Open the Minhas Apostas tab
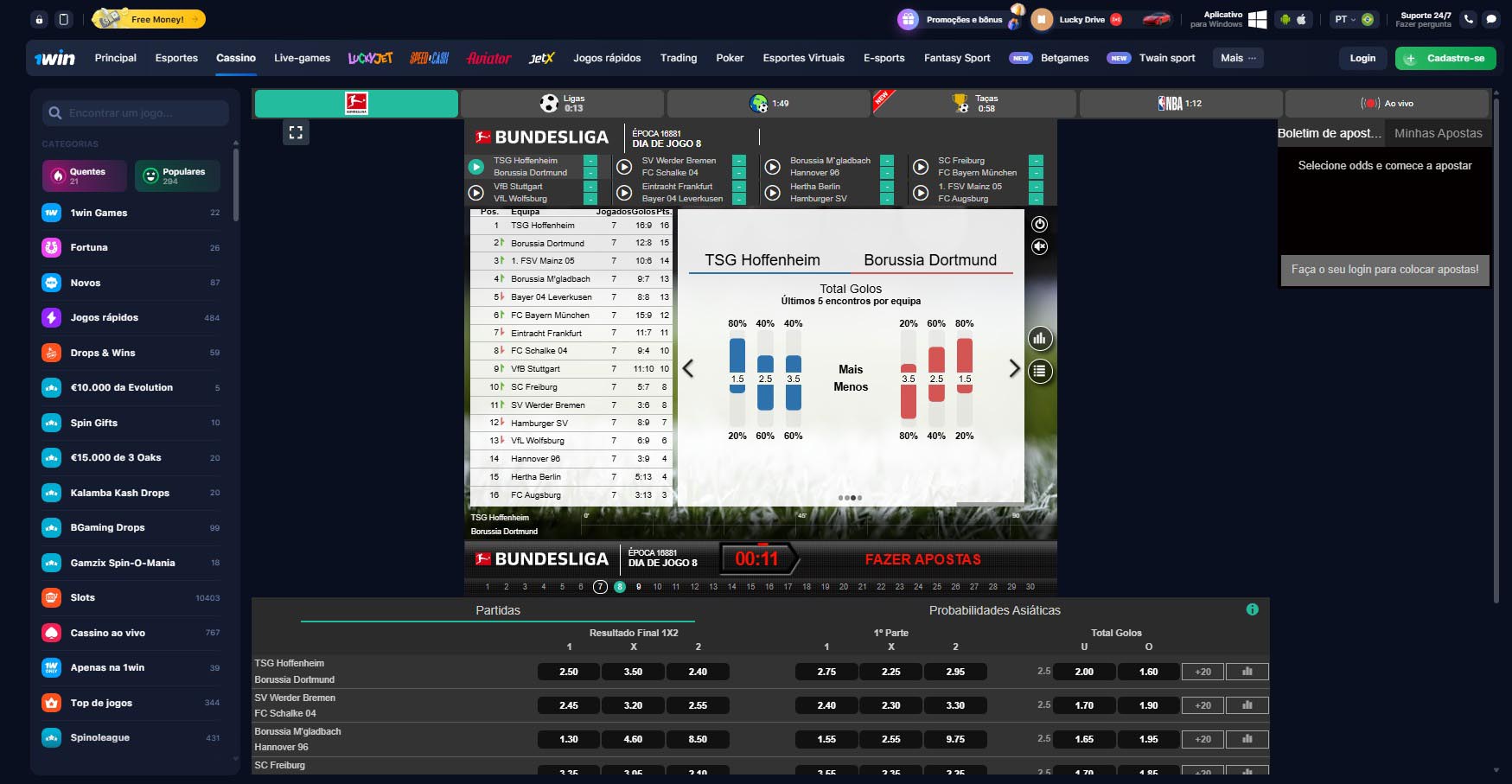 tap(1438, 133)
